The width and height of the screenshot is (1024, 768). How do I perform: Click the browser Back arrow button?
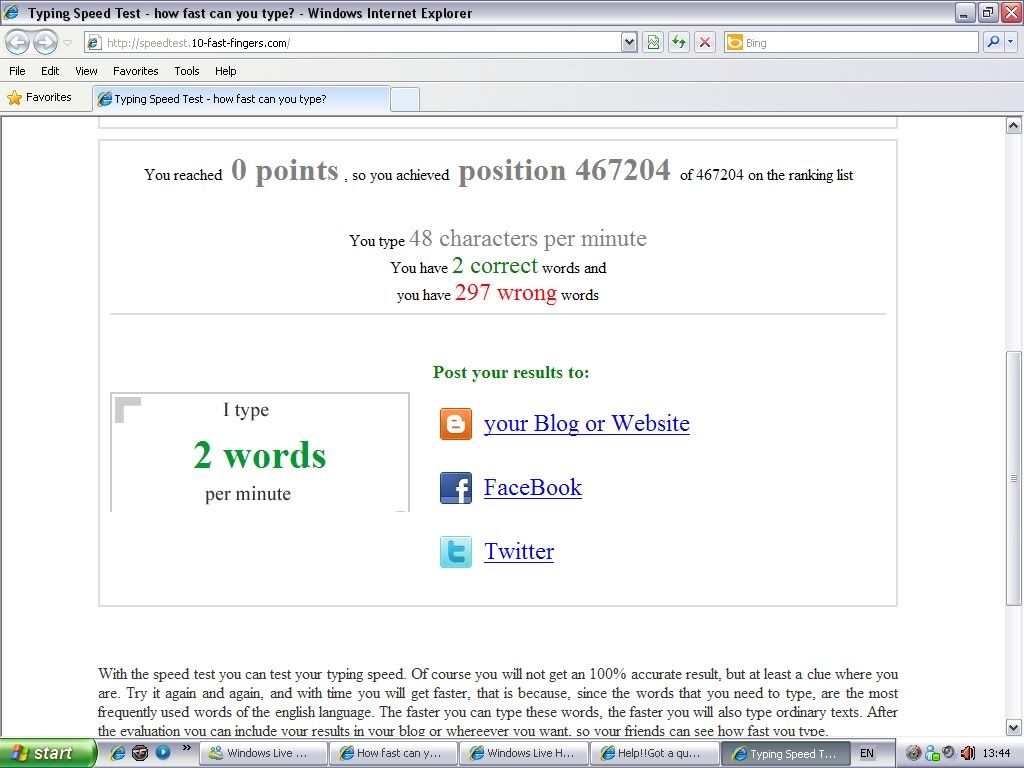pos(18,42)
